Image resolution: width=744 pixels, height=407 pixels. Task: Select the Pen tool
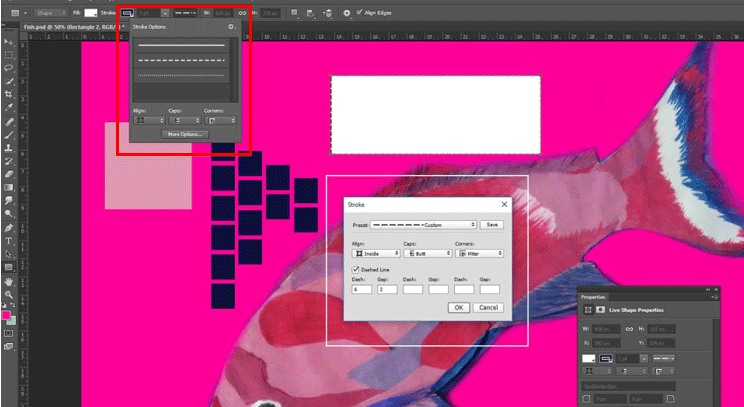(x=9, y=228)
